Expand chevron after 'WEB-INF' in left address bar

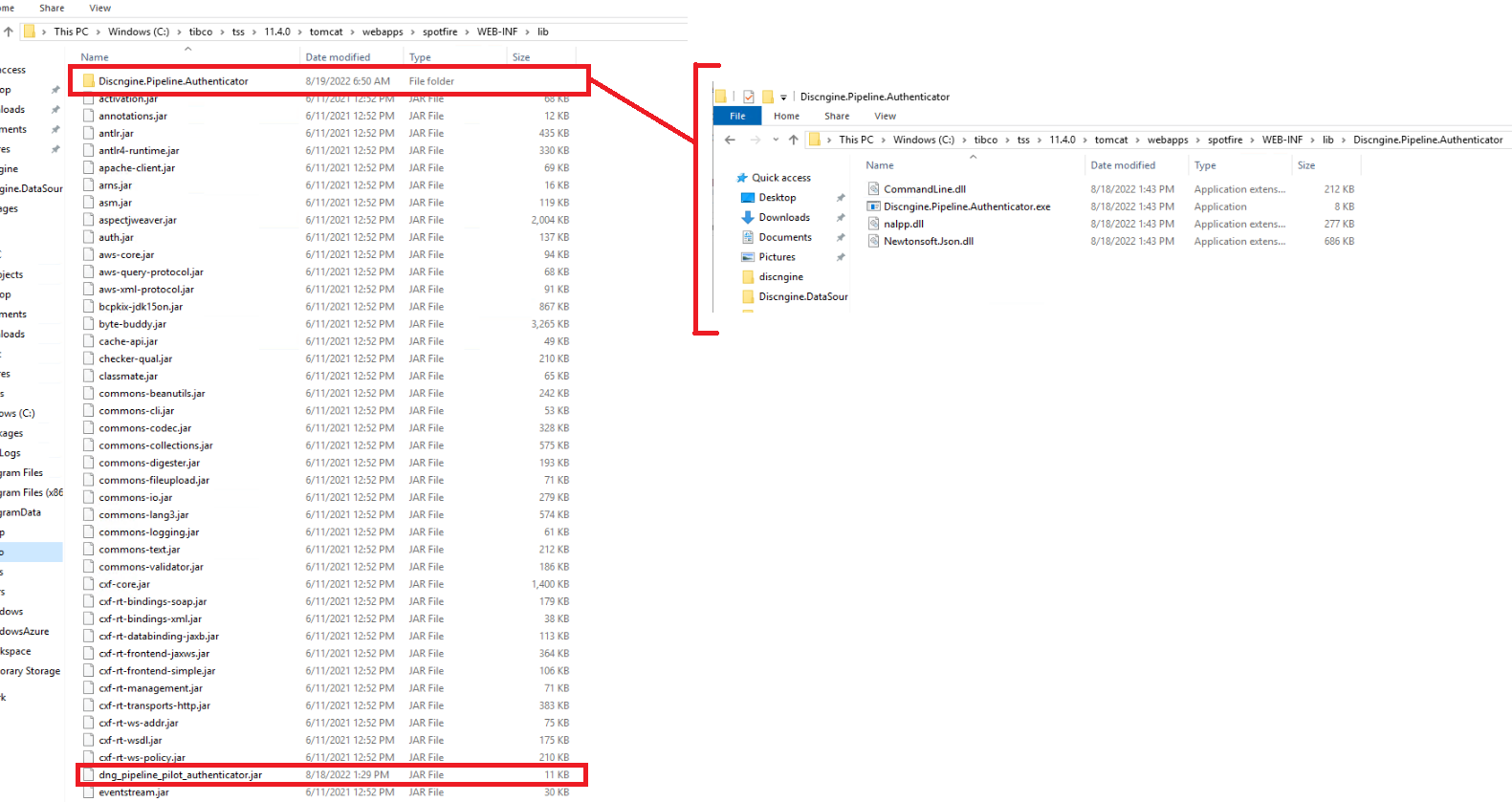[x=527, y=32]
